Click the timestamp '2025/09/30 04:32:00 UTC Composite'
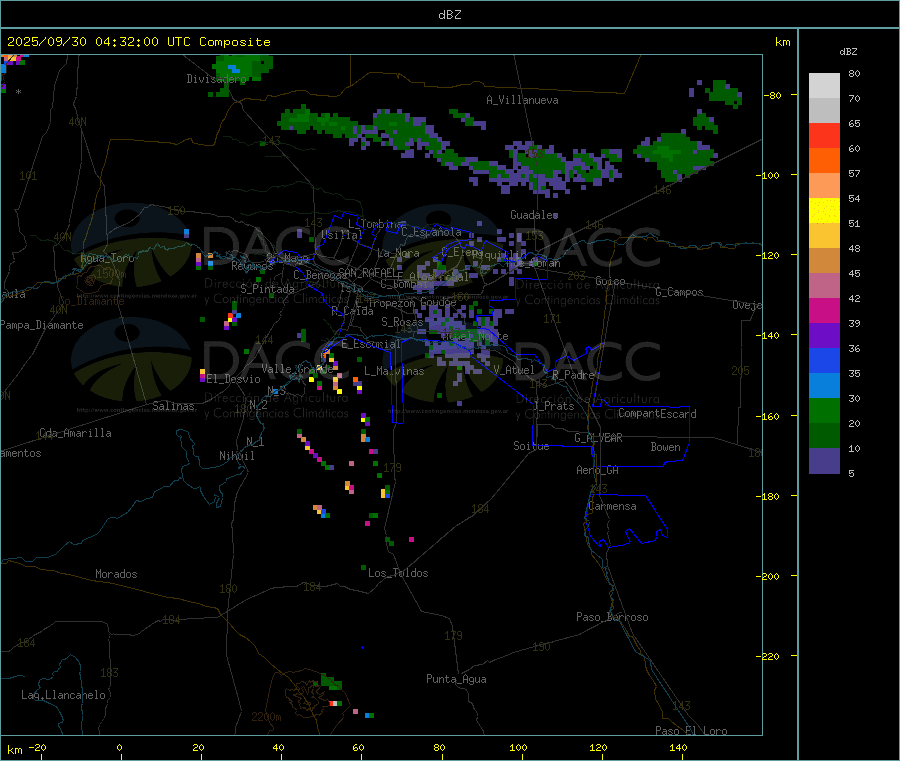This screenshot has width=900, height=761. pyautogui.click(x=138, y=42)
